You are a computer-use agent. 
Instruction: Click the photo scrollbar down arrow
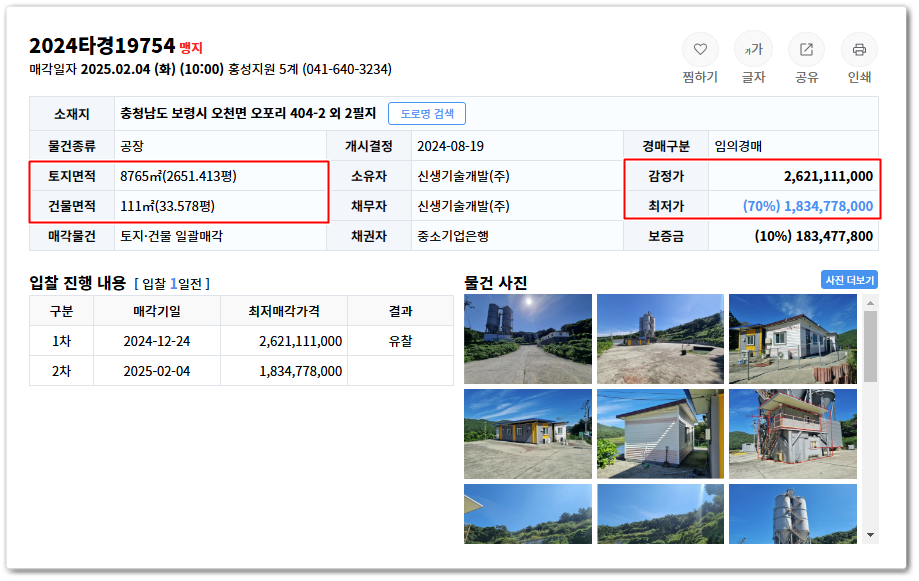pos(870,535)
